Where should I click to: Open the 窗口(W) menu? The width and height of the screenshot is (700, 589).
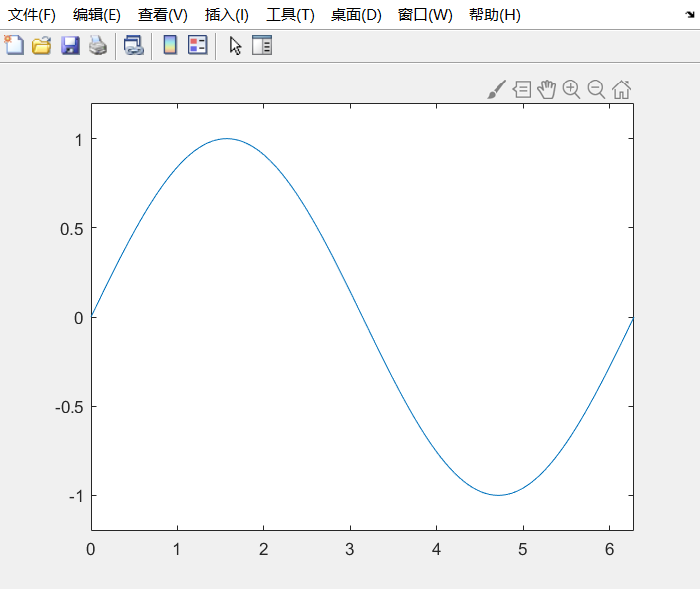[425, 15]
